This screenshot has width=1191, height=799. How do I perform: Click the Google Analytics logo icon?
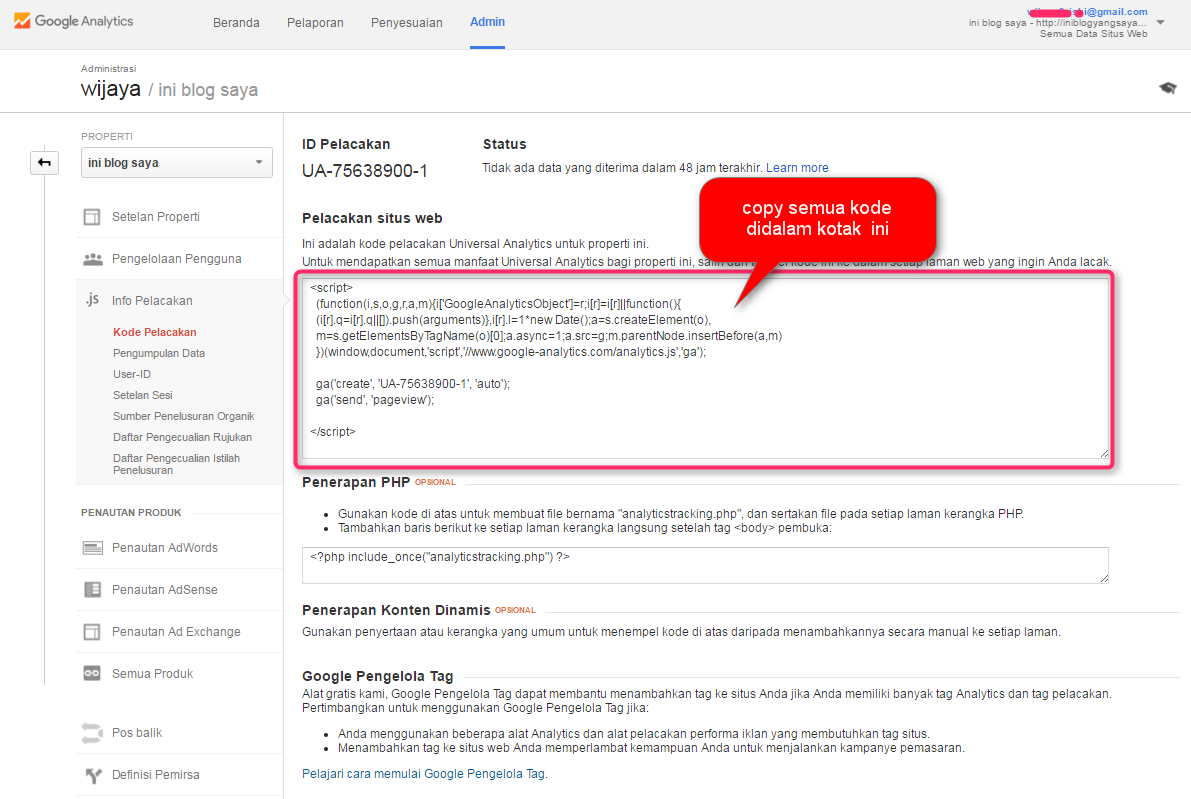point(22,21)
